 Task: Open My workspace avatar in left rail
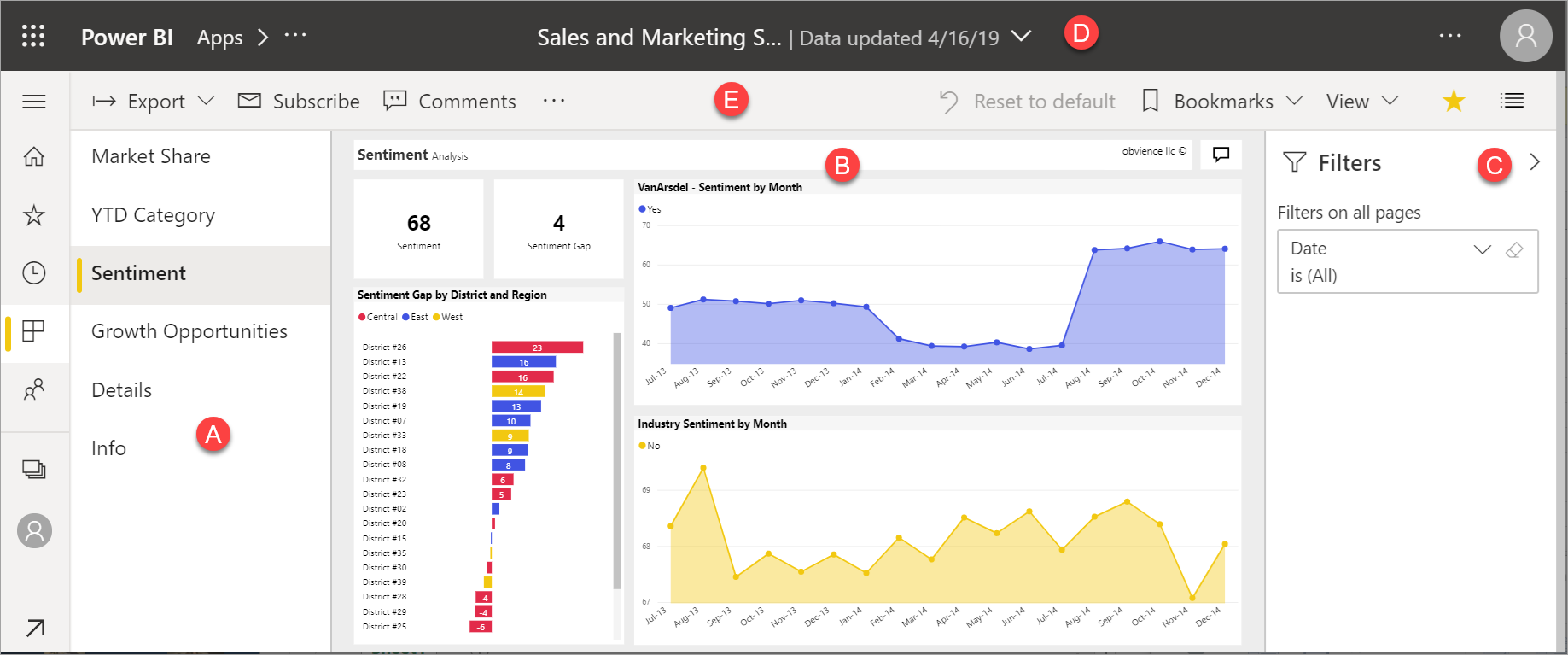click(x=35, y=531)
